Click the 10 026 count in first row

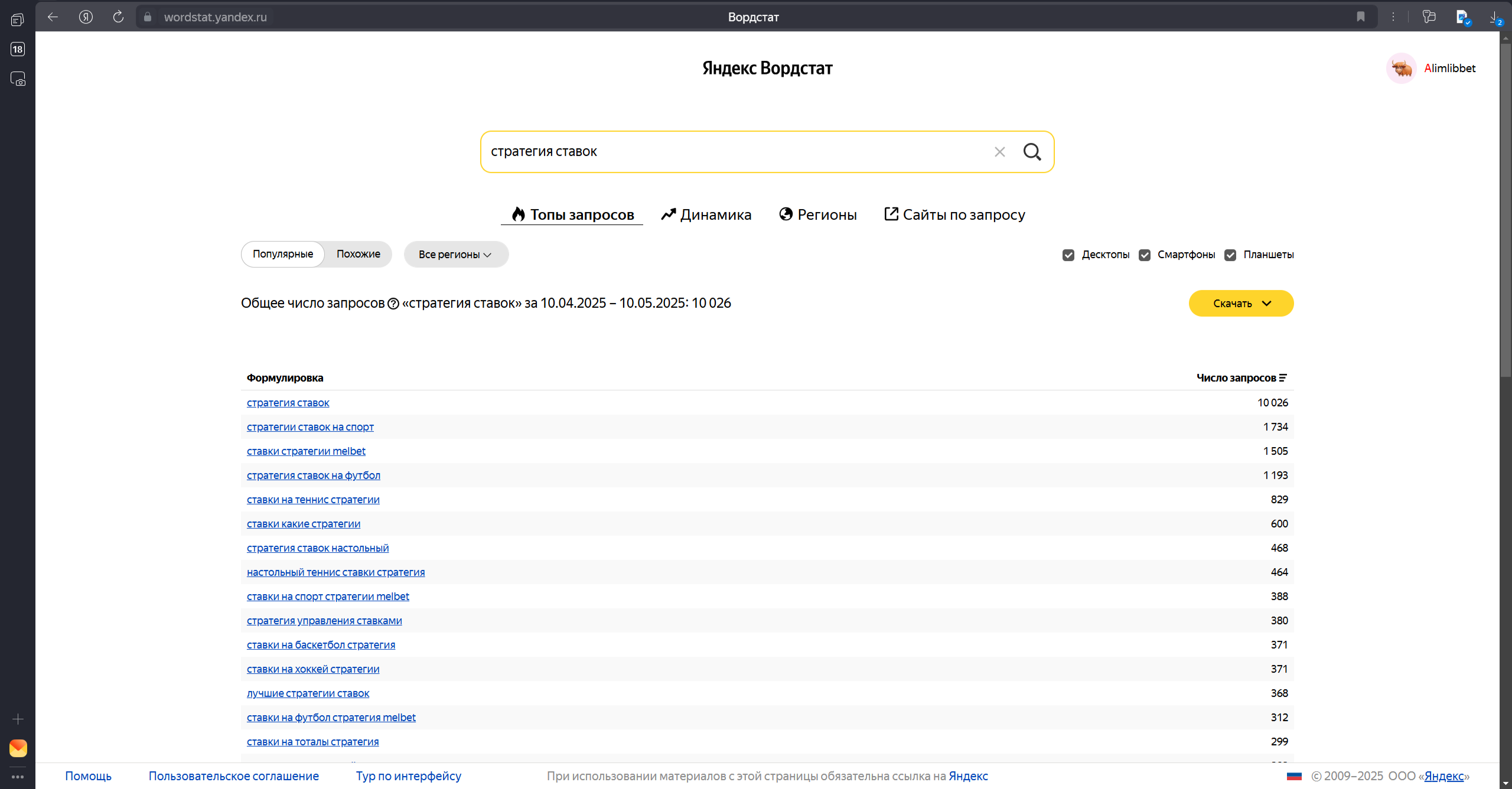pyautogui.click(x=1273, y=403)
